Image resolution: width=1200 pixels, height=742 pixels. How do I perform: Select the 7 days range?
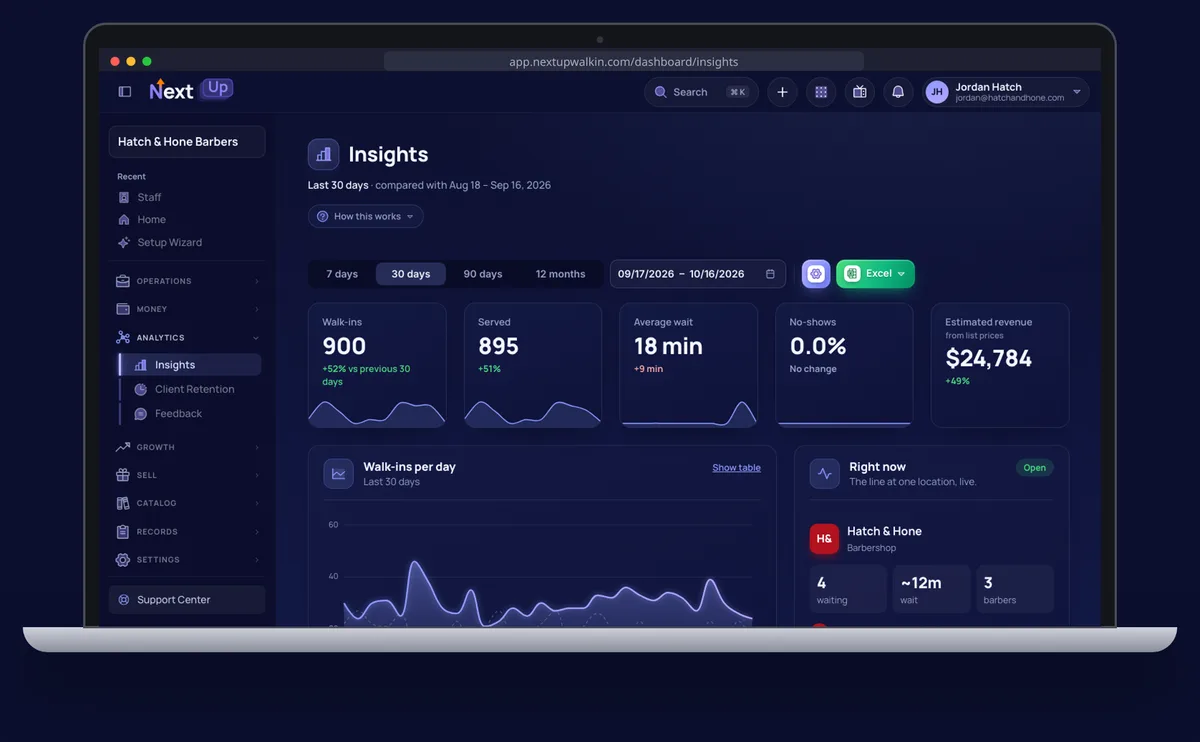coord(342,274)
